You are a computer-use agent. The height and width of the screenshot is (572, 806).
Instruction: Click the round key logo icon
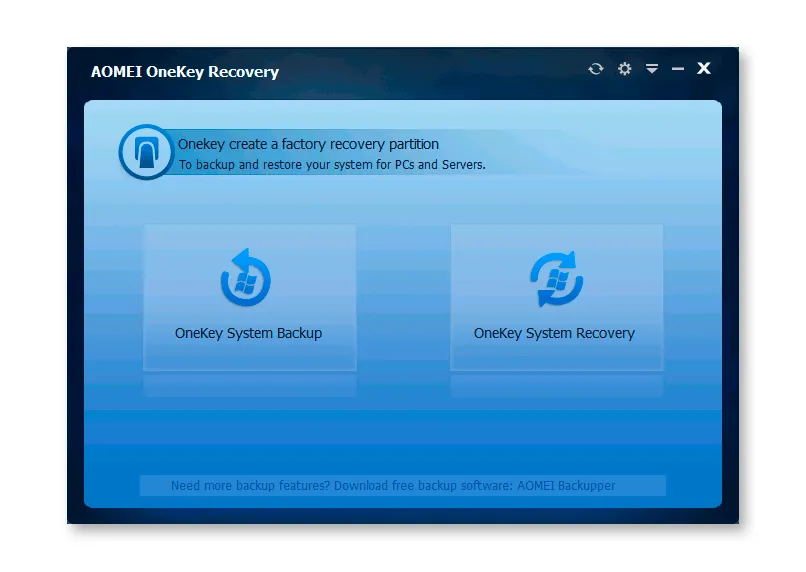(146, 152)
